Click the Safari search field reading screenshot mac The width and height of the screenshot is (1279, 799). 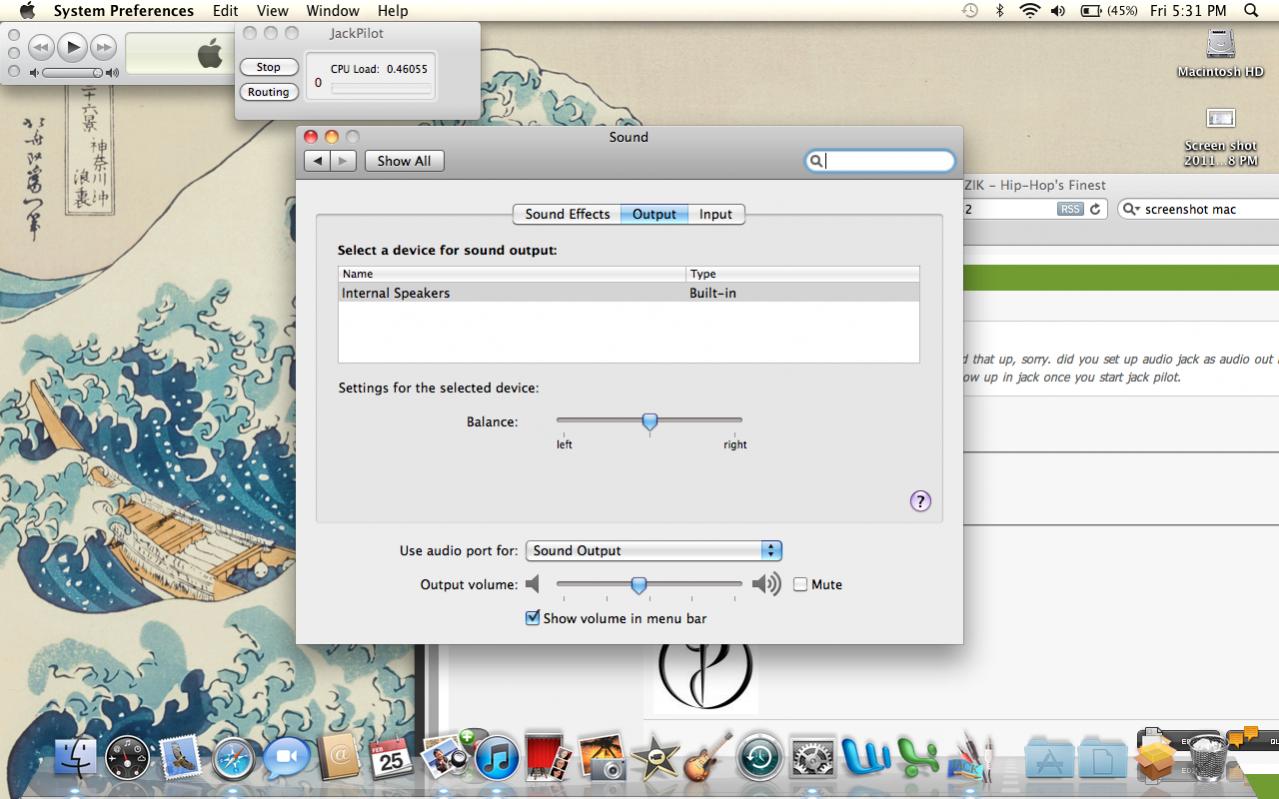pyautogui.click(x=1198, y=209)
